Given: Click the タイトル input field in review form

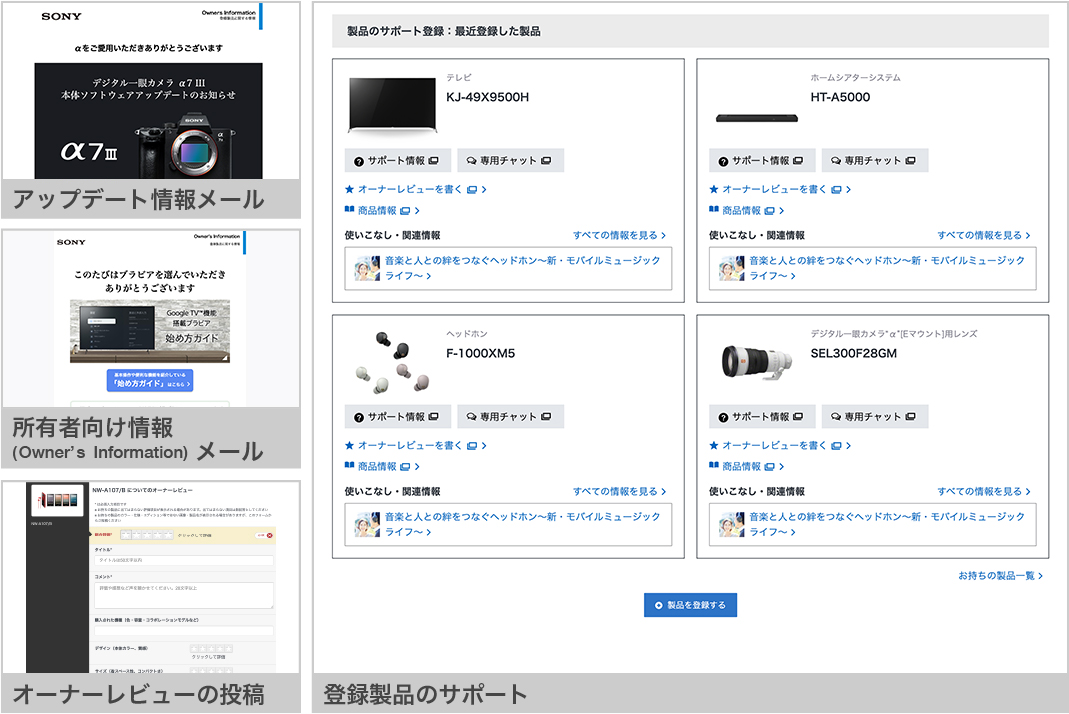Looking at the screenshot, I should coord(183,561).
